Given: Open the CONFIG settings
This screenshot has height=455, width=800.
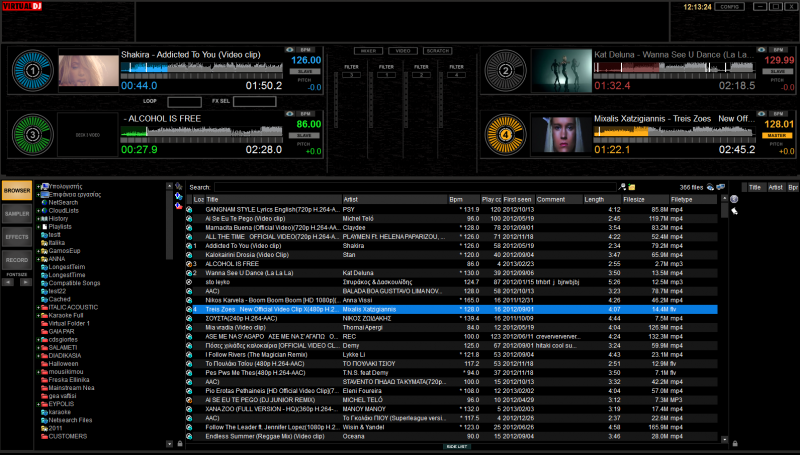Looking at the screenshot, I should pos(730,7).
